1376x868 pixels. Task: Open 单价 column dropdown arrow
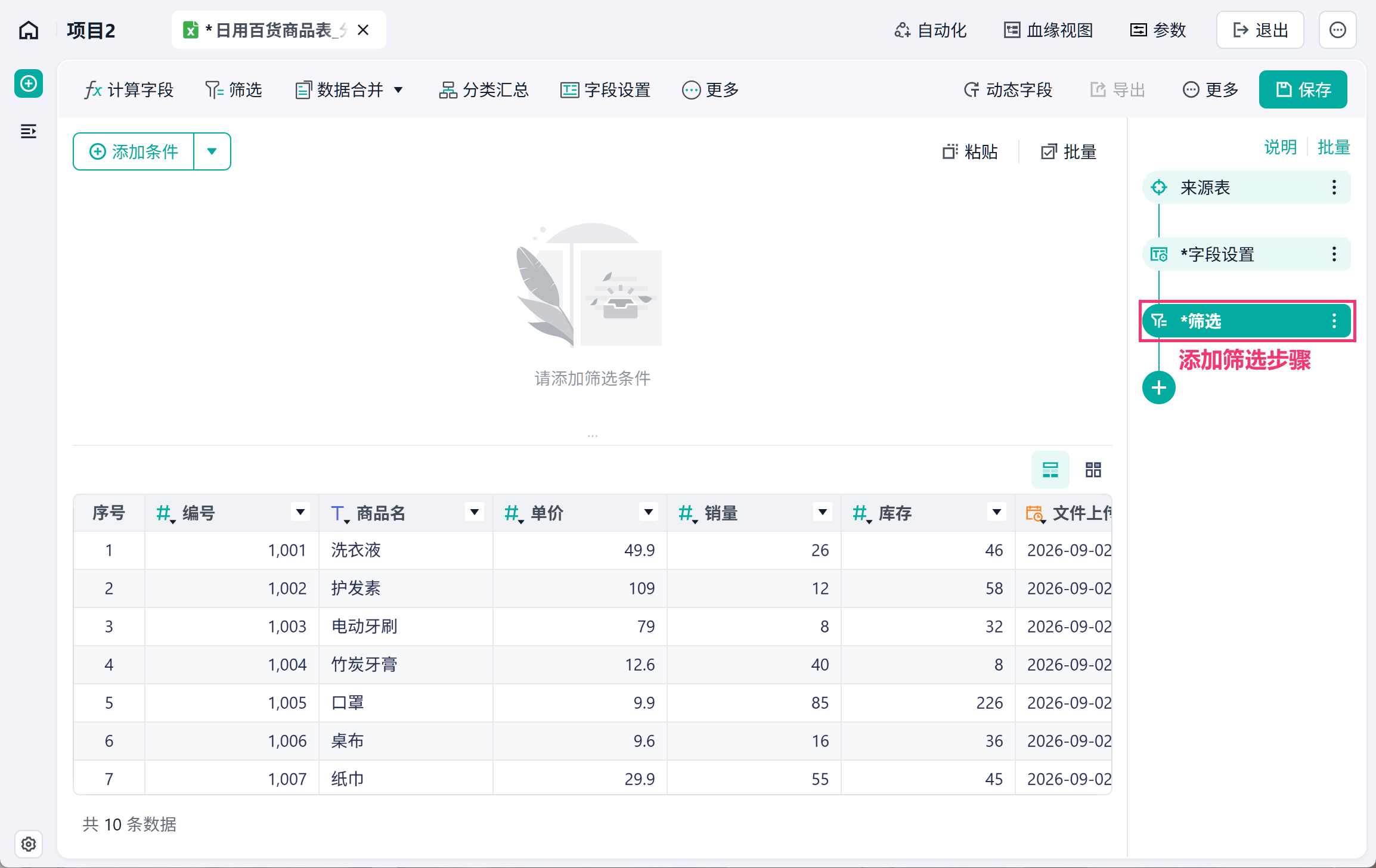649,511
